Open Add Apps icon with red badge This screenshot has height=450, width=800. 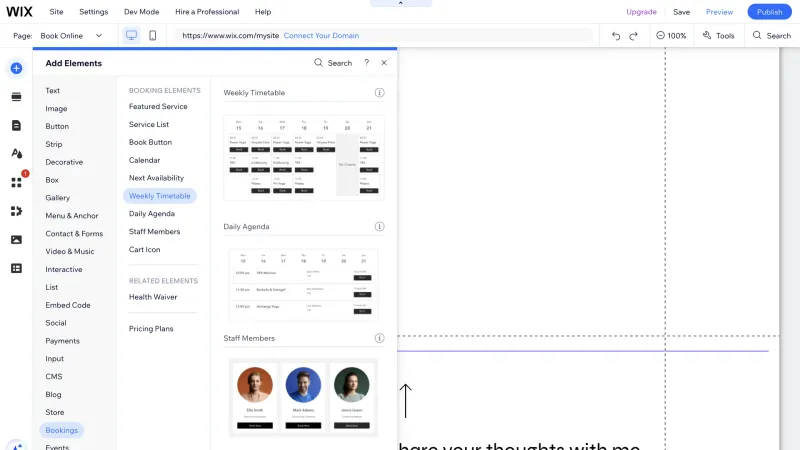tap(16, 182)
